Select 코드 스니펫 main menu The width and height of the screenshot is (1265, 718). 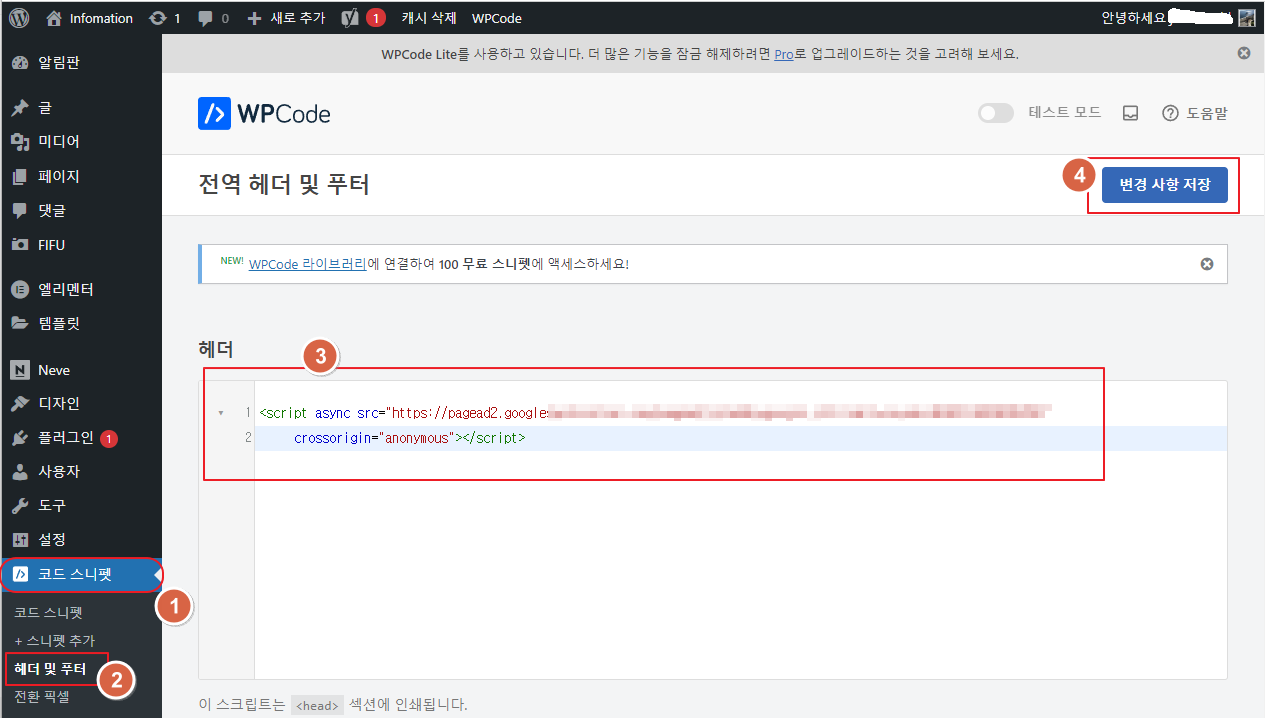point(80,574)
